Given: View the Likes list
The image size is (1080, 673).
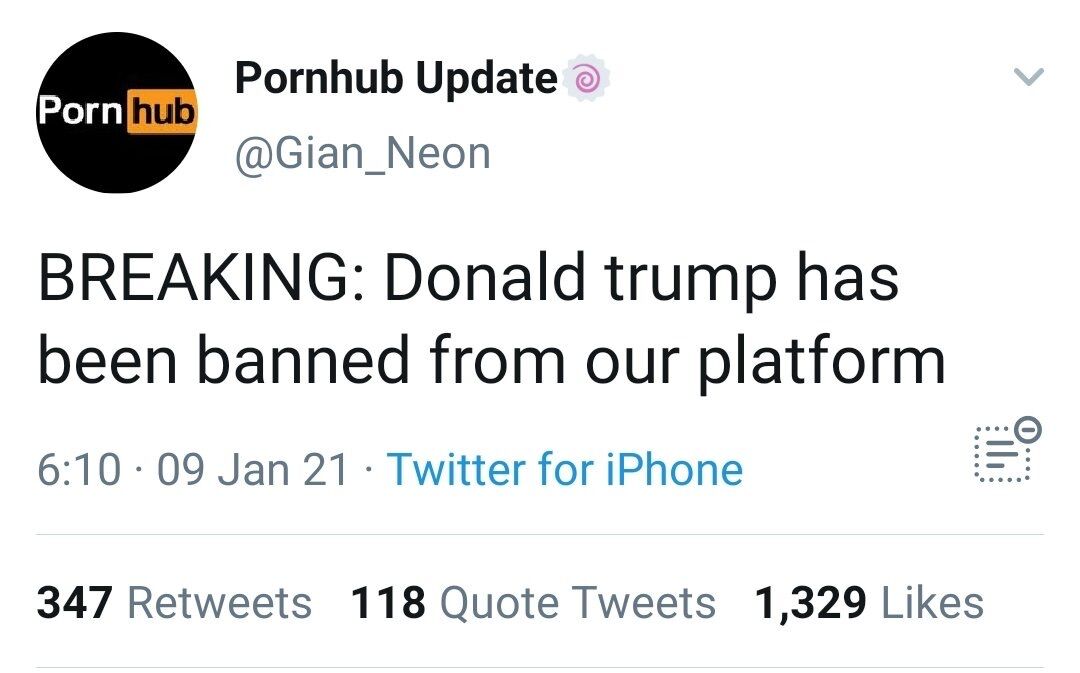Looking at the screenshot, I should 932,603.
